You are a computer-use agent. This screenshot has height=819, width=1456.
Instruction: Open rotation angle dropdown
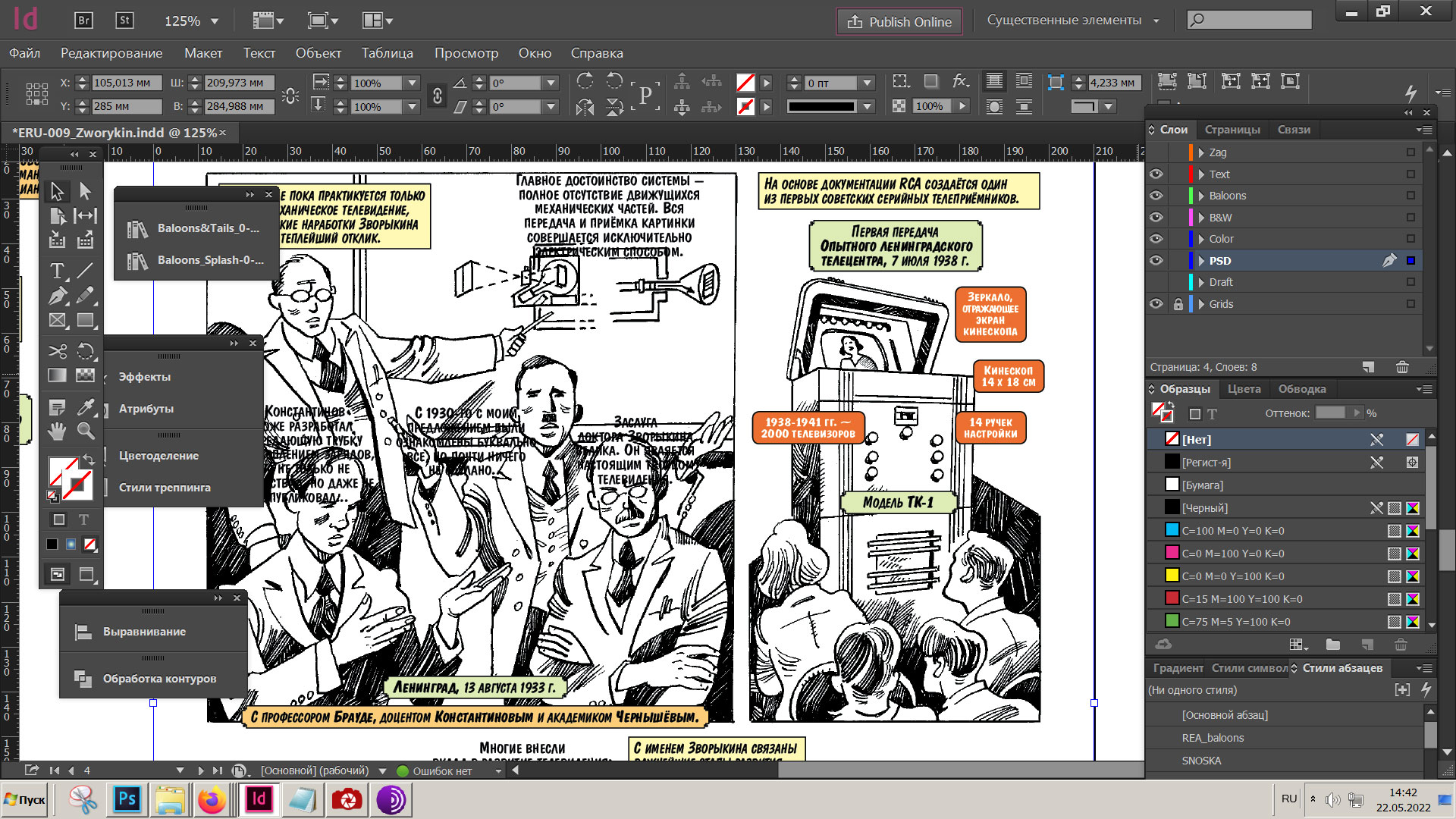pyautogui.click(x=551, y=83)
